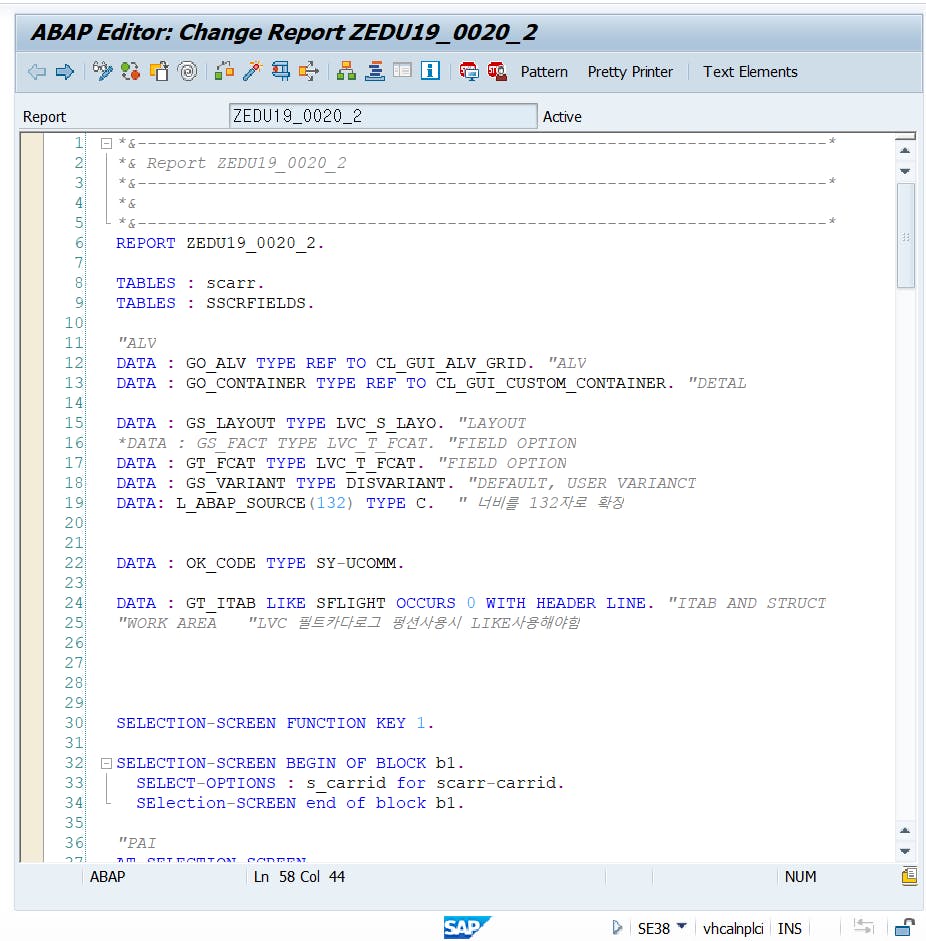Click FUNCTION KEY on line 30
Image resolution: width=926 pixels, height=941 pixels.
click(346, 723)
